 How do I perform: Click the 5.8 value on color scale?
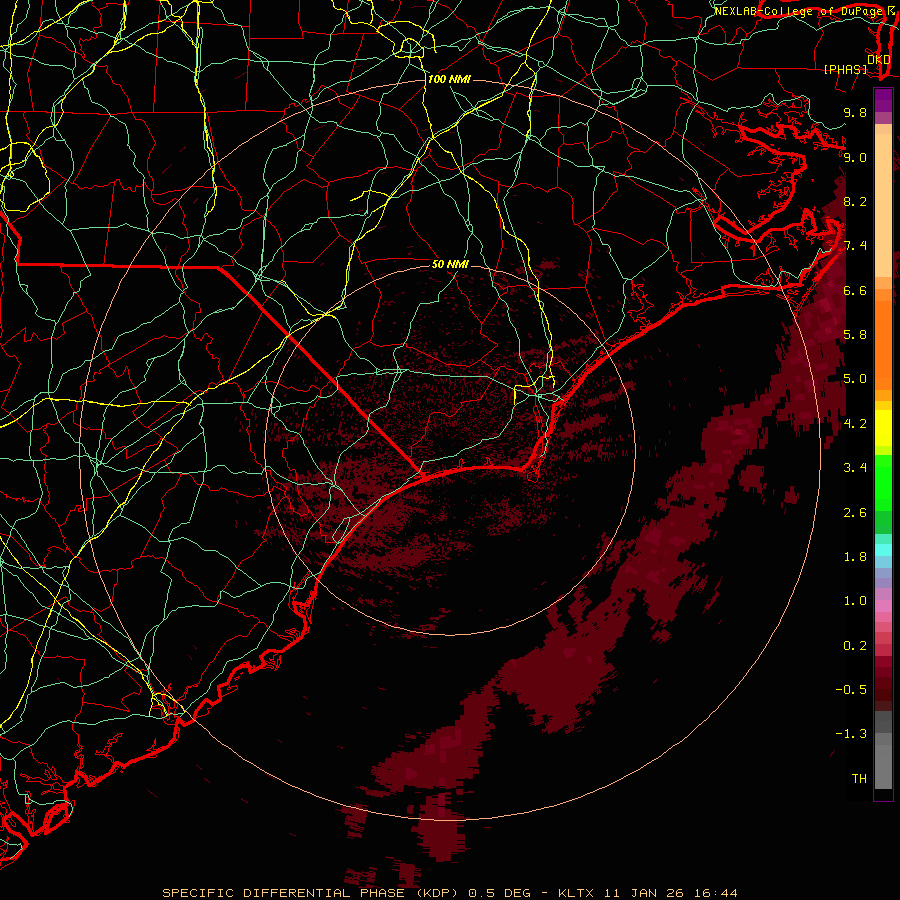tap(855, 335)
